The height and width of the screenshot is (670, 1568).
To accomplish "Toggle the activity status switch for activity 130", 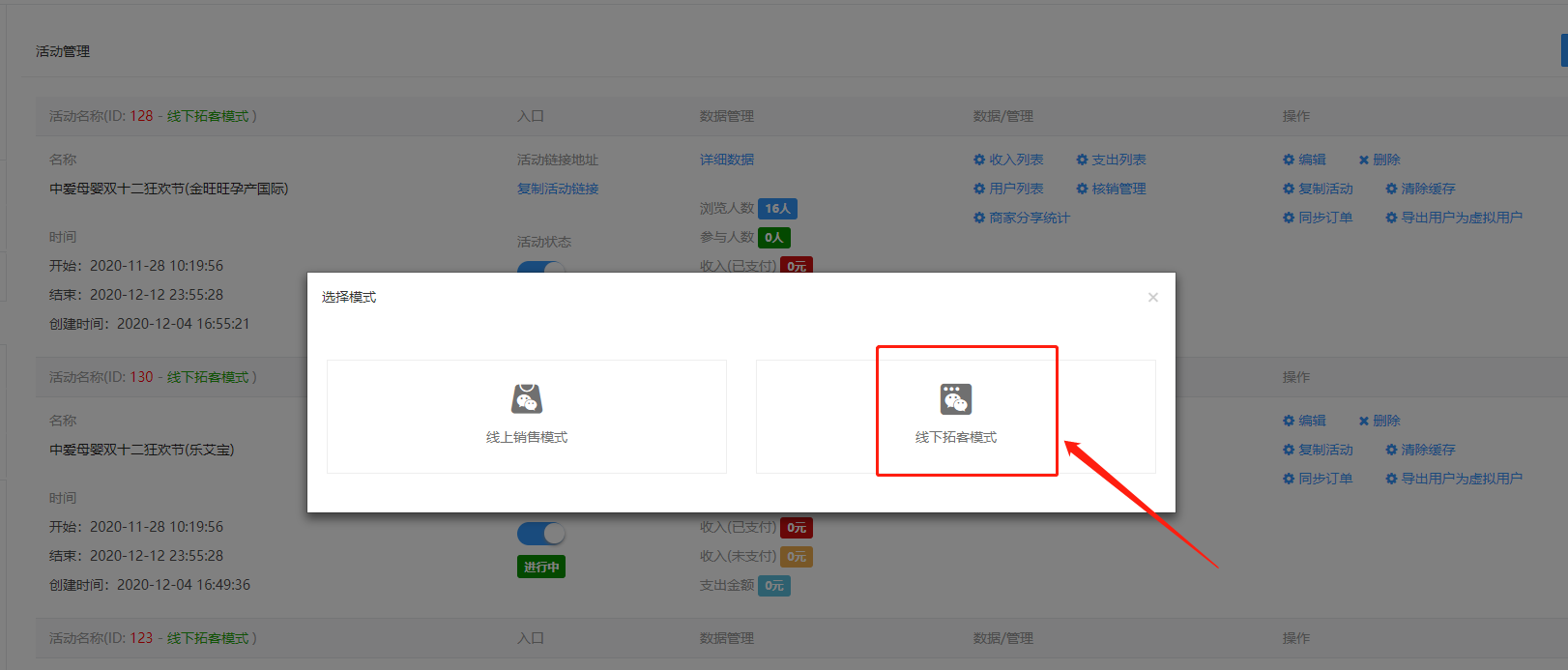I will click(541, 533).
